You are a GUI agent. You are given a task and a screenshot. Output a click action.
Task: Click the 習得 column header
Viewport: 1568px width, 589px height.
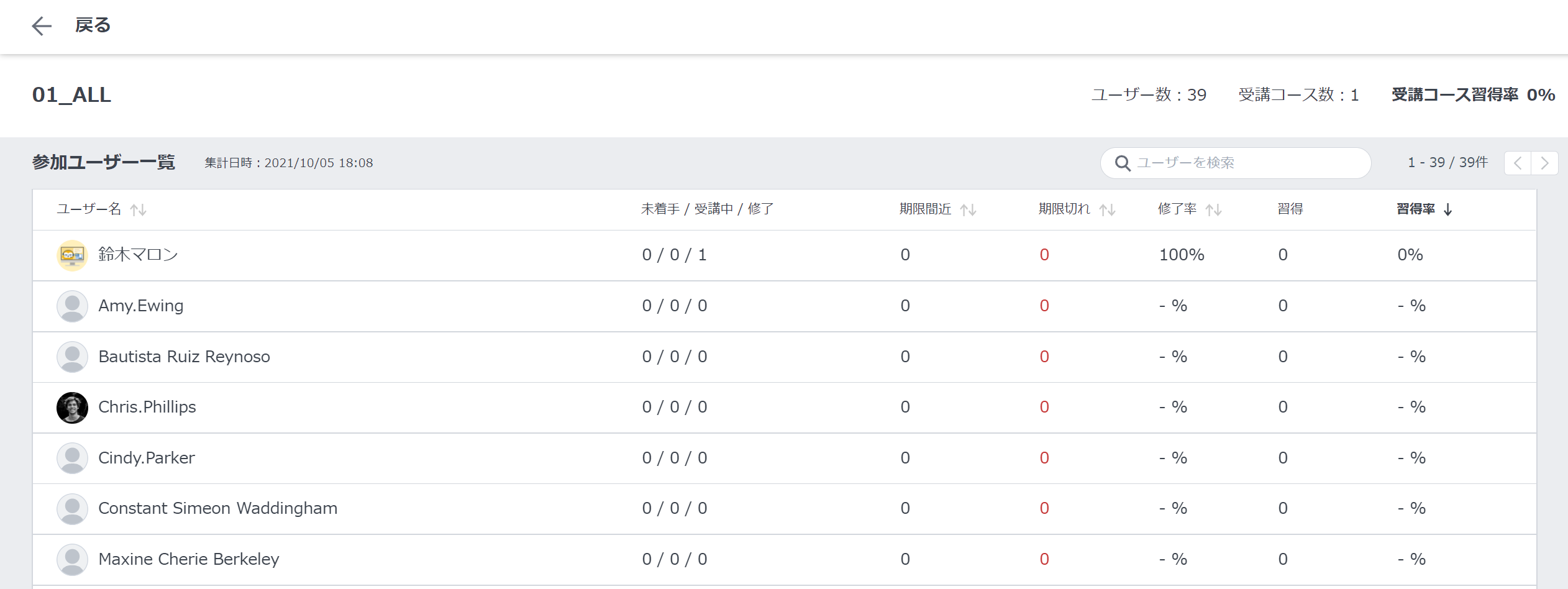click(x=1290, y=209)
